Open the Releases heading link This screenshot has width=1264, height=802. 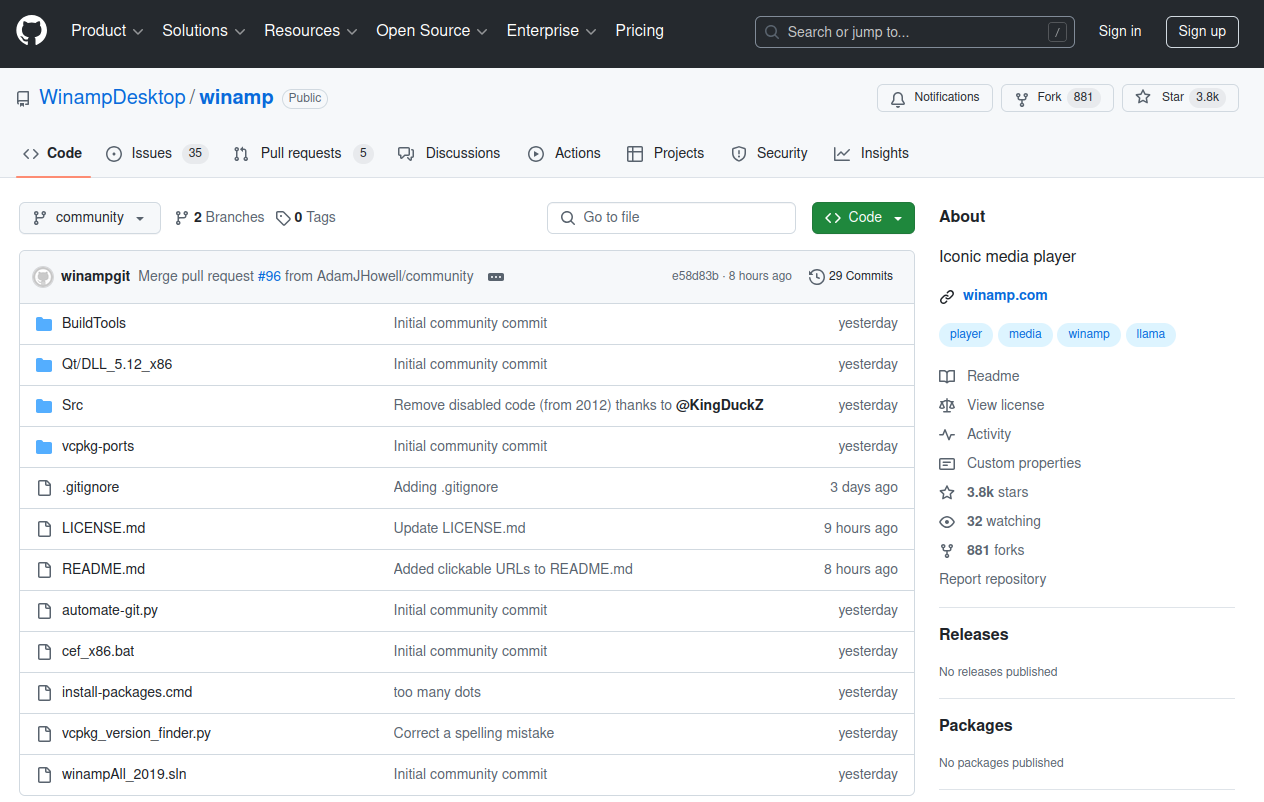coord(973,635)
